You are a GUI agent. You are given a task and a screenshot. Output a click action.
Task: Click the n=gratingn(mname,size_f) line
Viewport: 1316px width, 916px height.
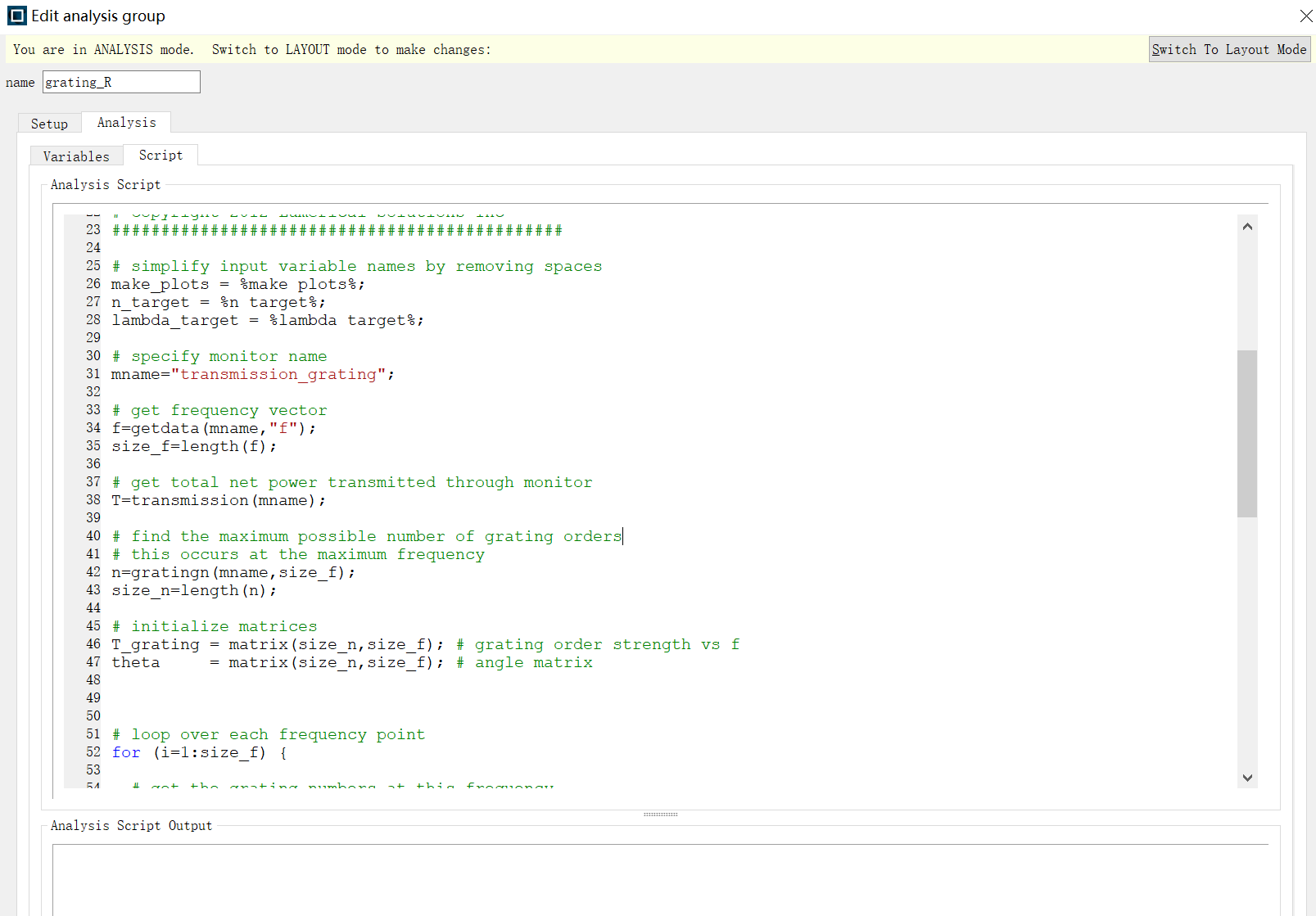coord(233,572)
